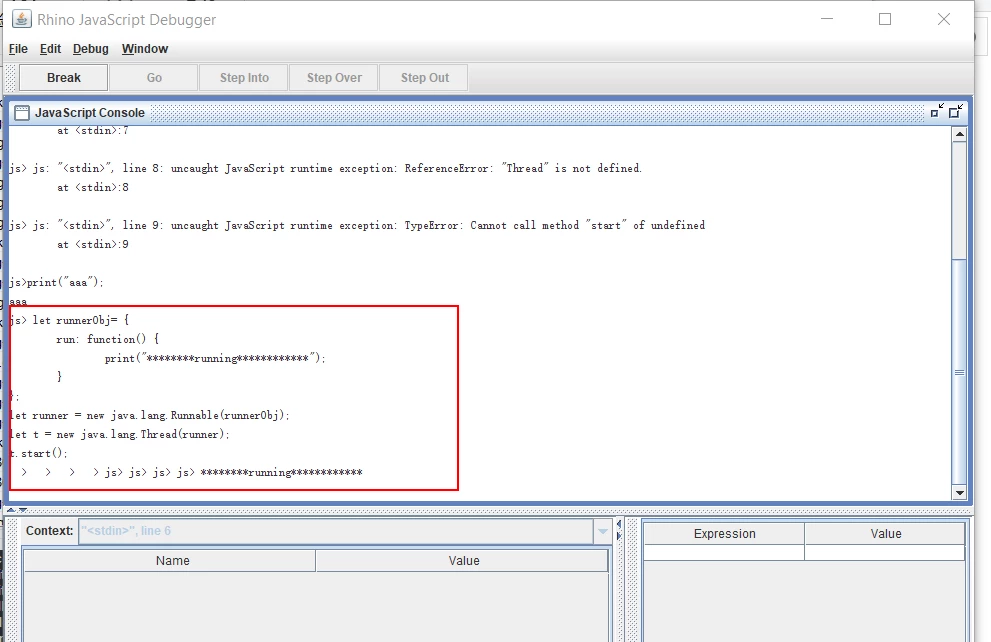Click the 'let runnerObj= {' console line

70,320
